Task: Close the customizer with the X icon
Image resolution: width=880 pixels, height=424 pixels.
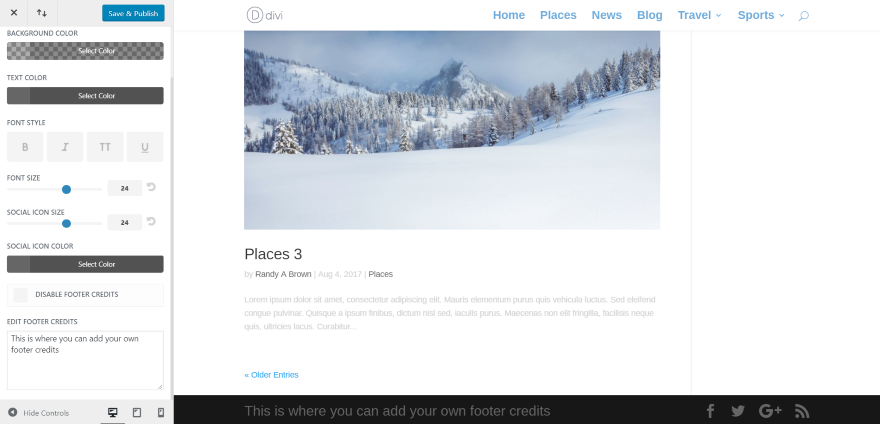Action: [14, 13]
